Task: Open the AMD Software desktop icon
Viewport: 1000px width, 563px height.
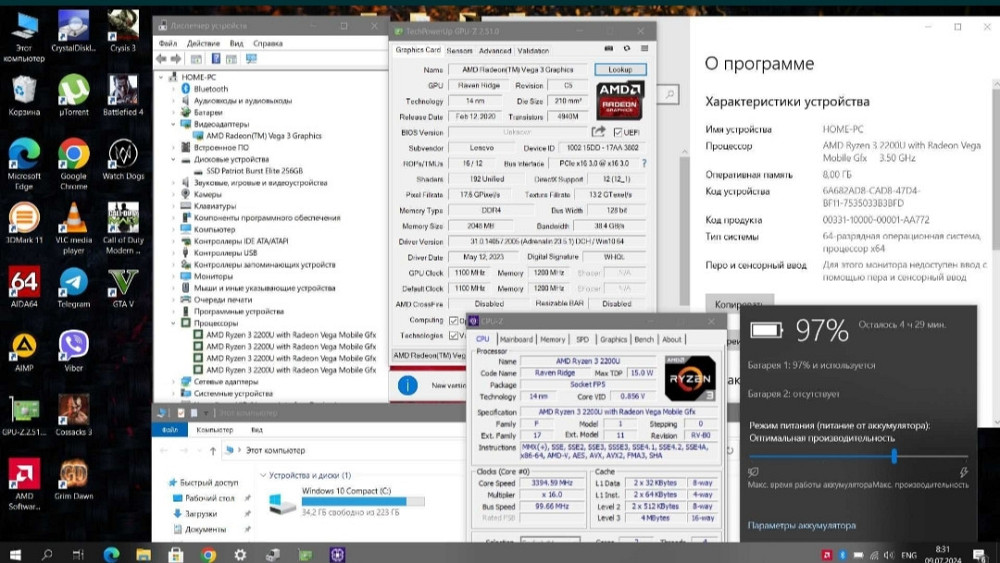Action: point(24,484)
